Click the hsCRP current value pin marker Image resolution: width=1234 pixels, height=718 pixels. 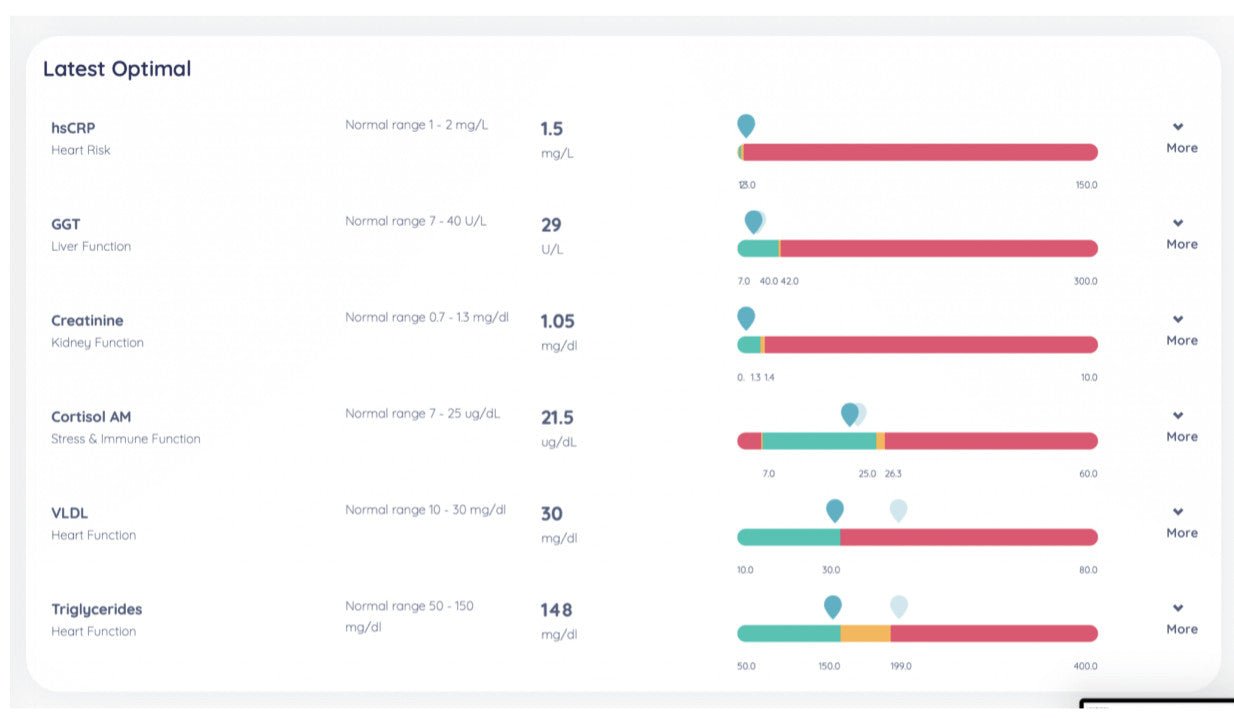point(746,125)
